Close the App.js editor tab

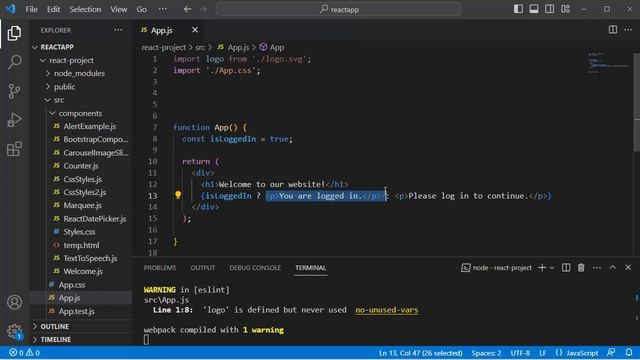(195, 30)
